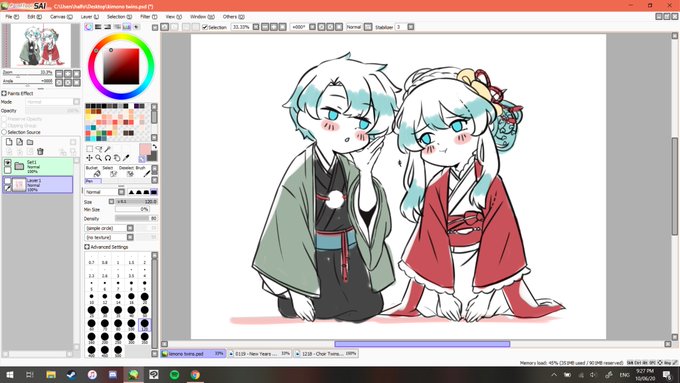The width and height of the screenshot is (680, 383).
Task: Expand the Paints Effect section
Action: click(4, 93)
